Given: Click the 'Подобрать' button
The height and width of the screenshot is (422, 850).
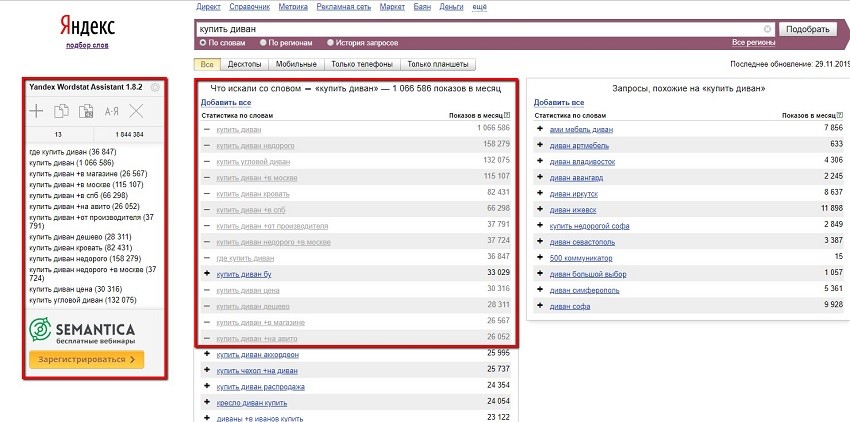Looking at the screenshot, I should (x=807, y=29).
